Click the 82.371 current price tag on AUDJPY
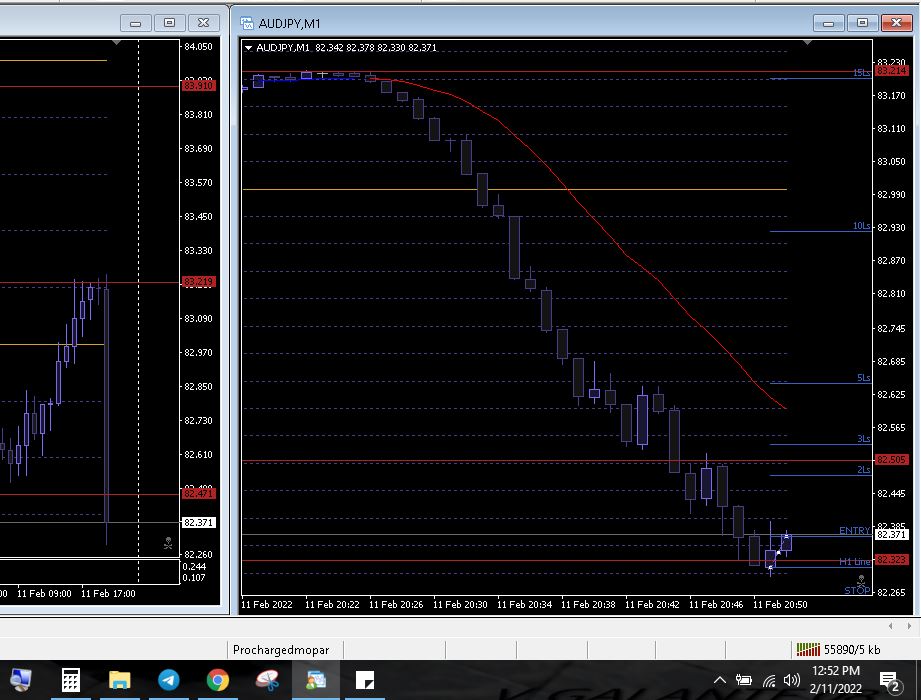921x700 pixels. pos(891,534)
